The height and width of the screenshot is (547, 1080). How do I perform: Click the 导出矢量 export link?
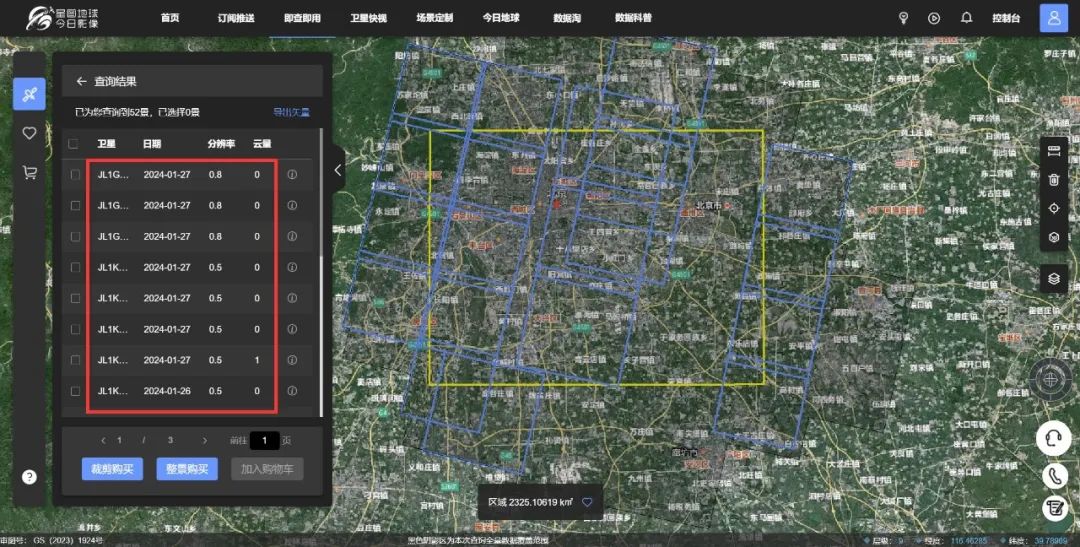291,112
